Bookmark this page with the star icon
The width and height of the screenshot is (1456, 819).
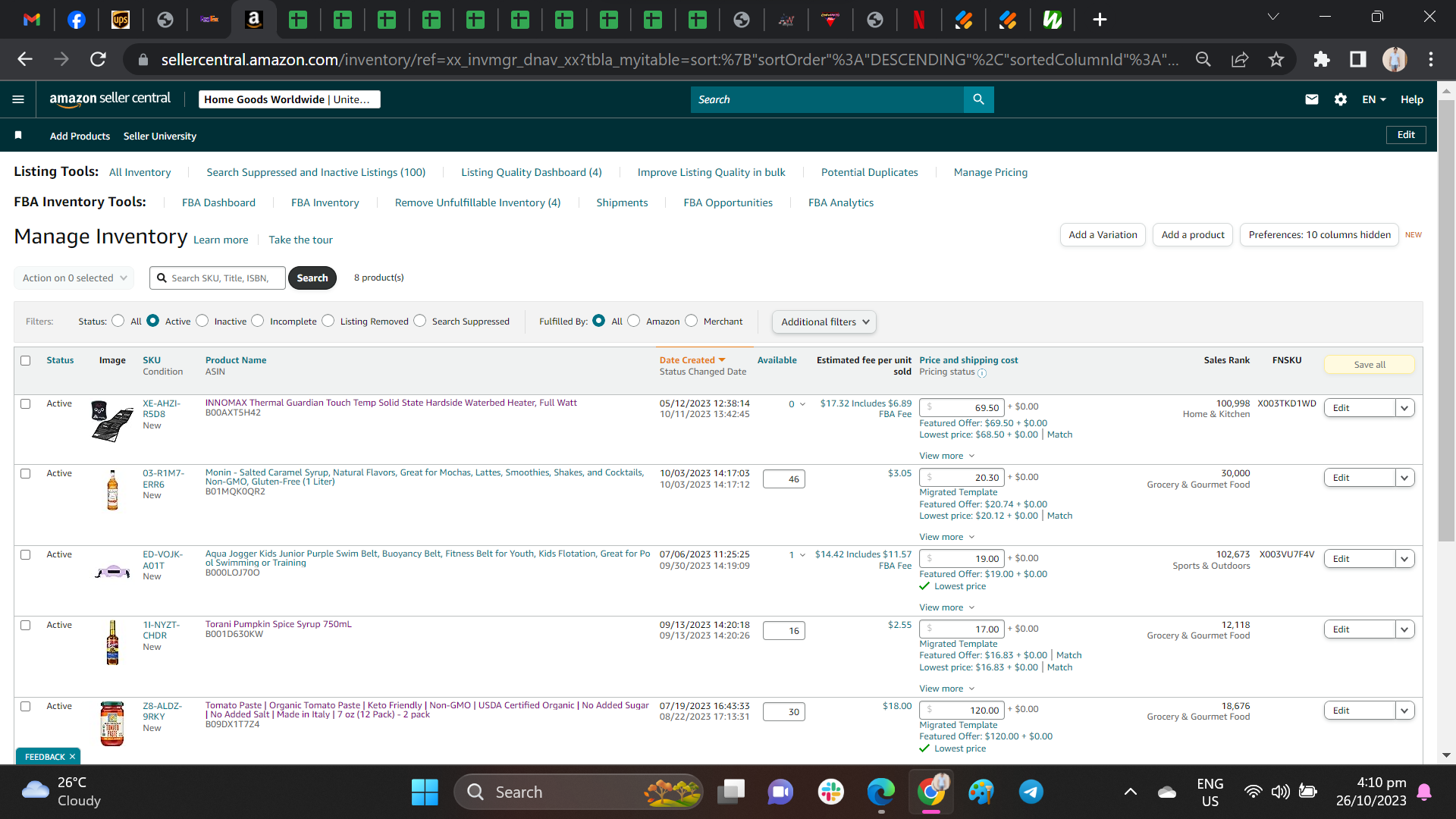[x=1276, y=59]
